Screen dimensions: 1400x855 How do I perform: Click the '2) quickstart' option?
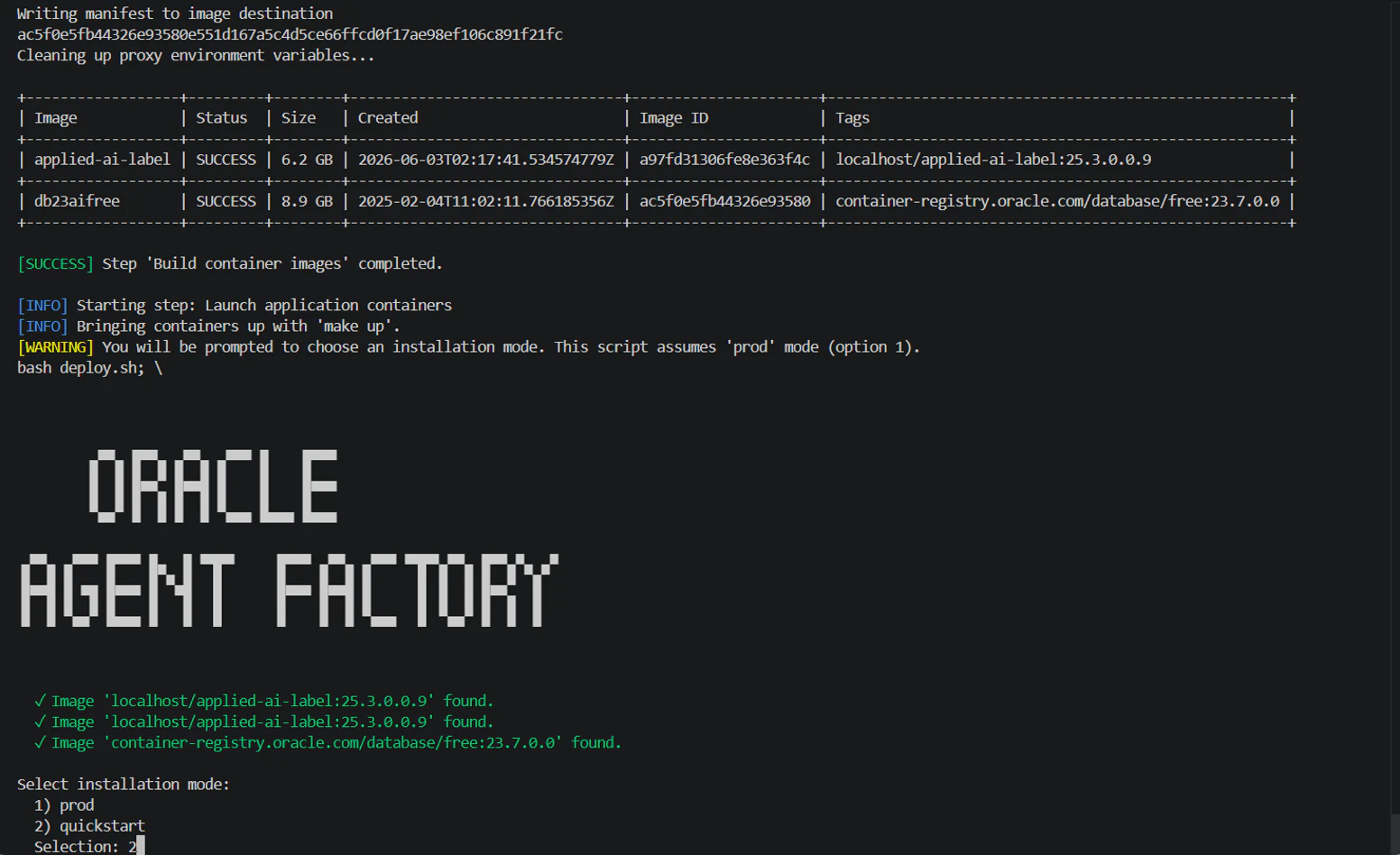[x=89, y=825]
